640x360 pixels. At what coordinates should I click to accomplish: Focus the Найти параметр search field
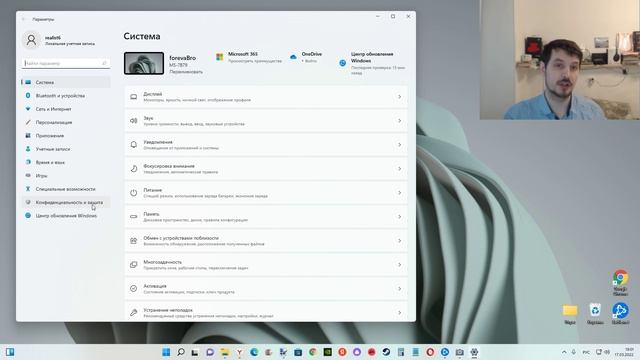pos(66,63)
